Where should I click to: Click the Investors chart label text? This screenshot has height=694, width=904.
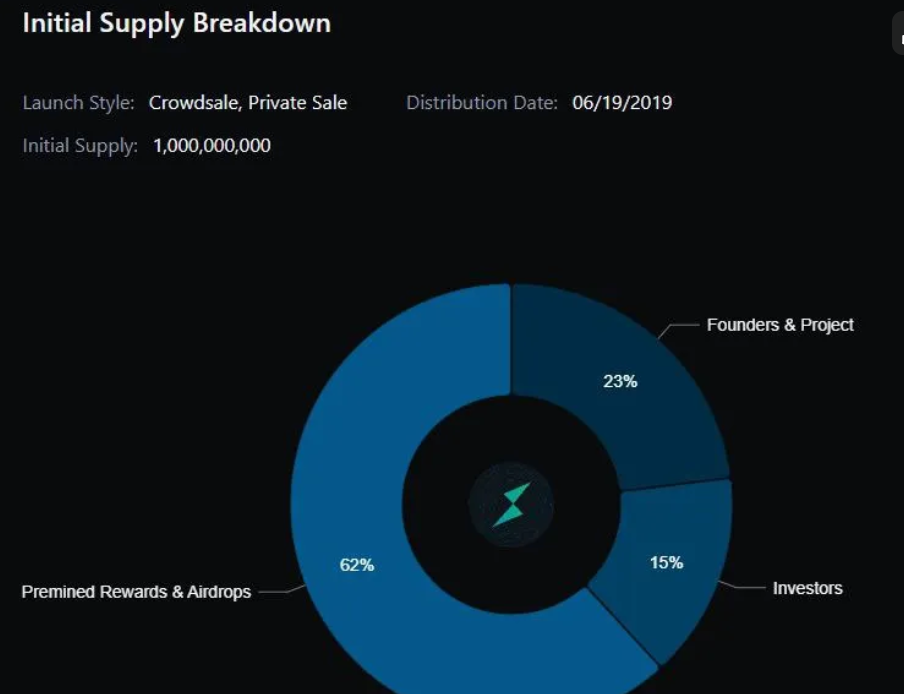807,588
